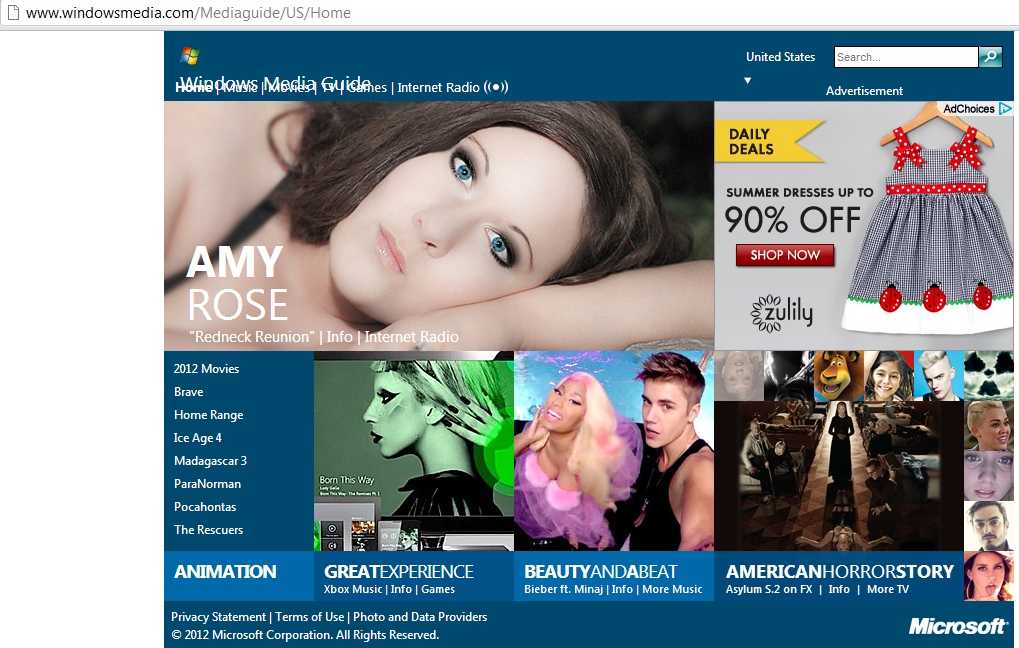Open the Terms of Use link
Image resolution: width=1019 pixels, height=648 pixels.
pyautogui.click(x=309, y=617)
